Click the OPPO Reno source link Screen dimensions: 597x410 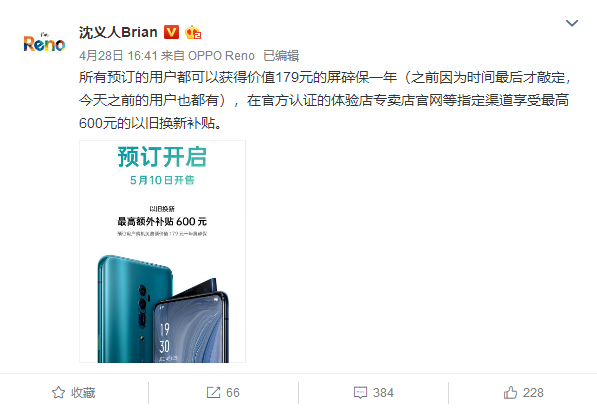(x=221, y=56)
